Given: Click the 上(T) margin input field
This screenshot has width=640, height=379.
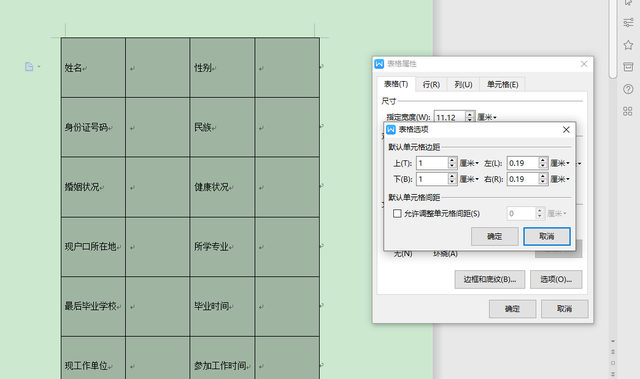Looking at the screenshot, I should (432, 163).
